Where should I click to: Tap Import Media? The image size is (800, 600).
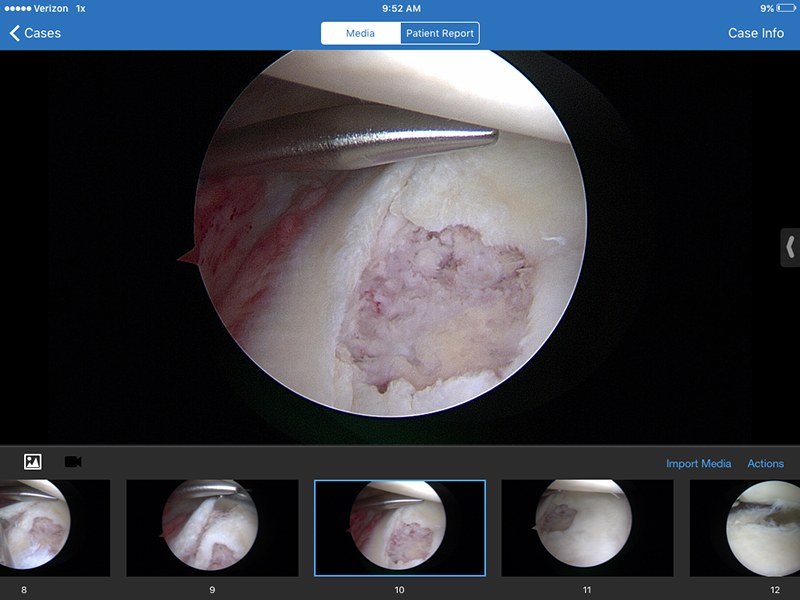pos(698,463)
